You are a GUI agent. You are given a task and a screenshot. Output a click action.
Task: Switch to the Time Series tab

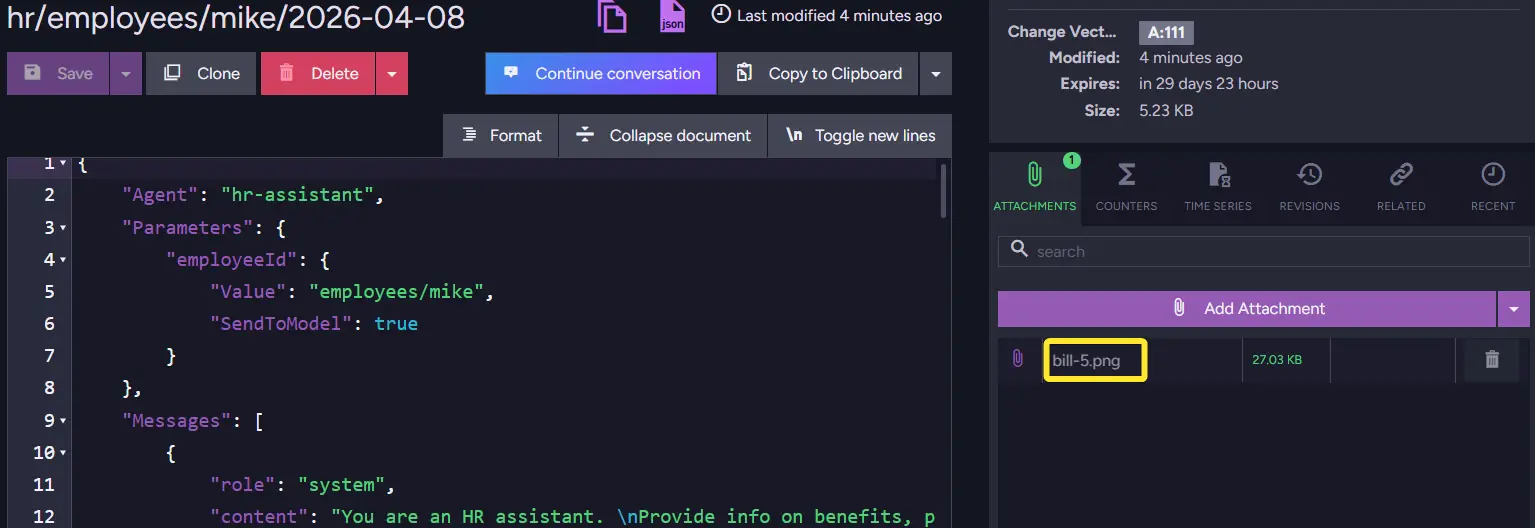(1217, 187)
